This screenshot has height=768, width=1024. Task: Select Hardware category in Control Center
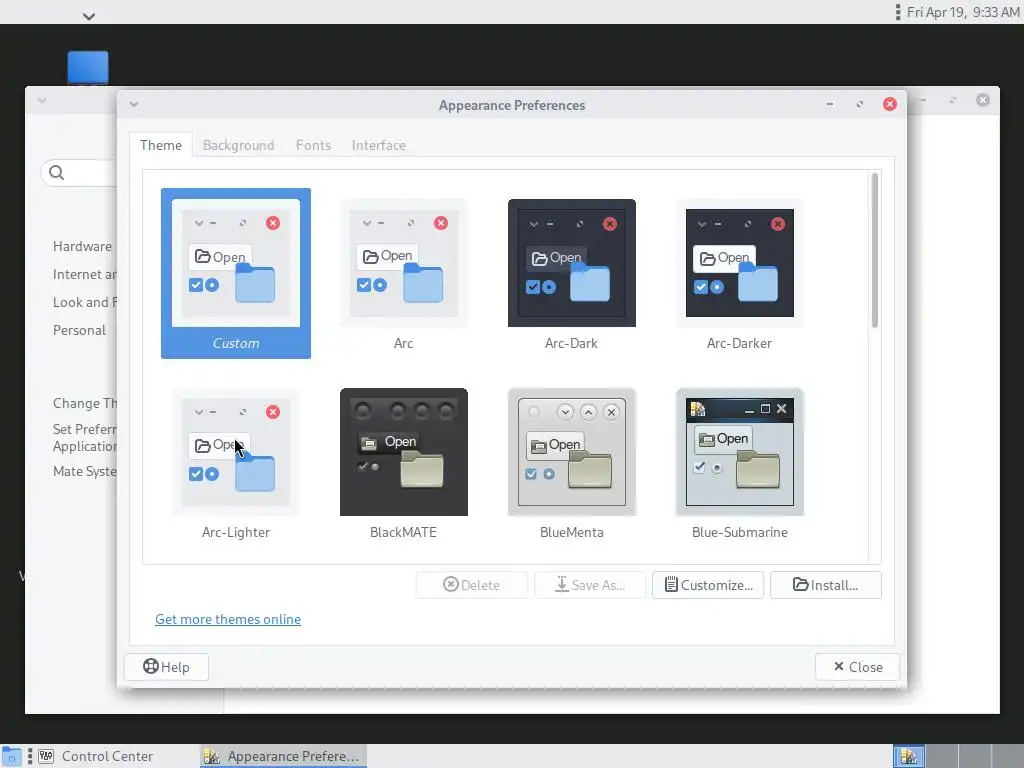point(82,246)
